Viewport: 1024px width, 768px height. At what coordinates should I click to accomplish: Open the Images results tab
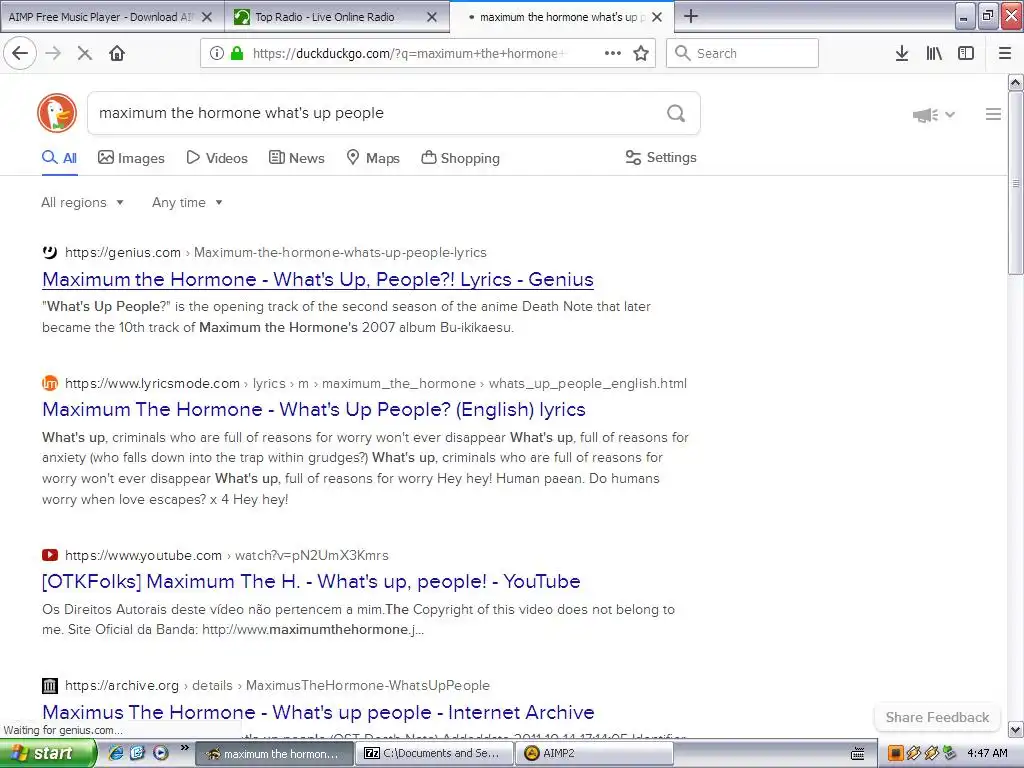click(x=131, y=158)
